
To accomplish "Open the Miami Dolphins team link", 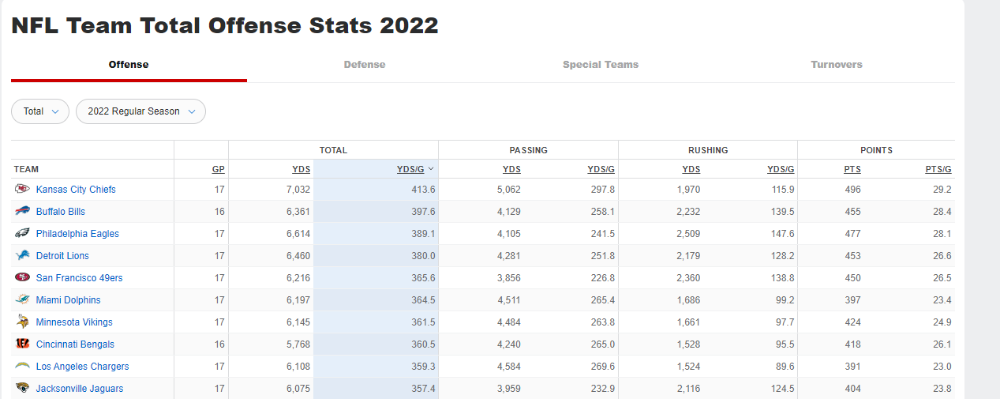I will point(68,300).
